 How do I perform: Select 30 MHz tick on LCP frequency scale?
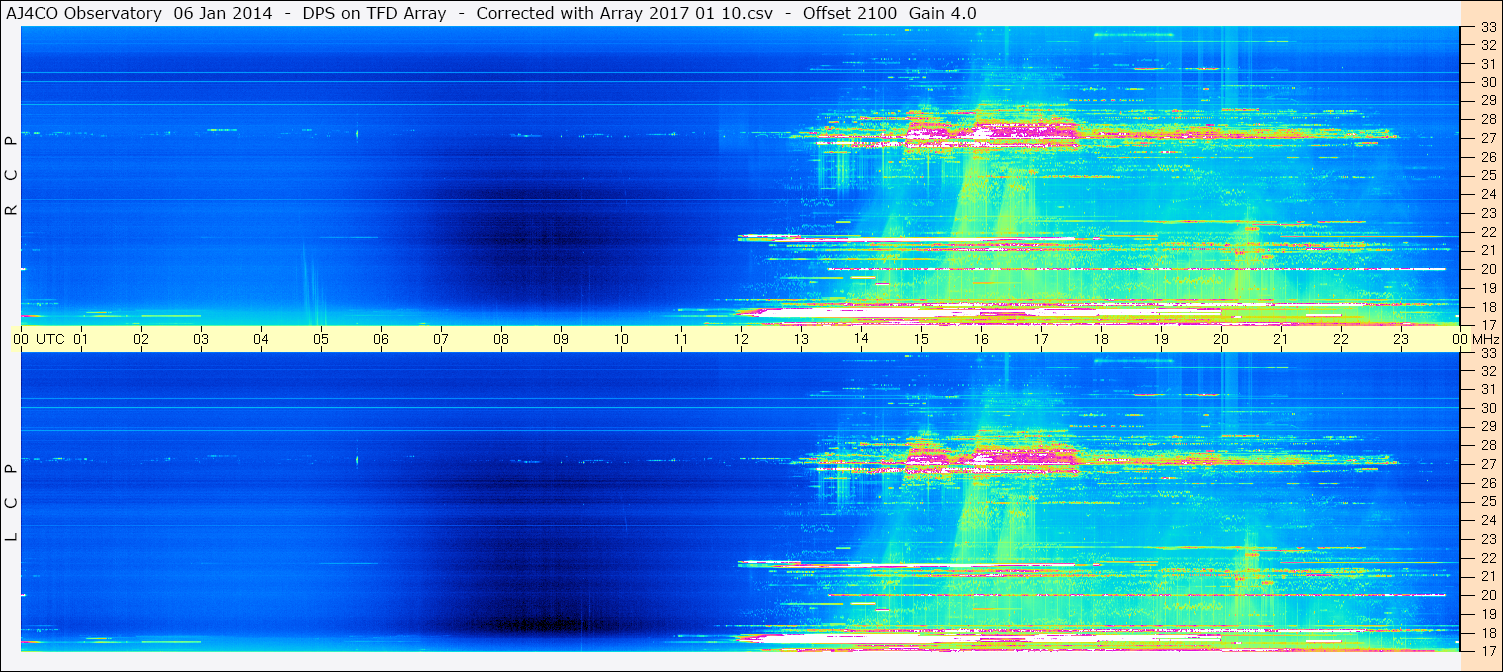coord(1487,407)
